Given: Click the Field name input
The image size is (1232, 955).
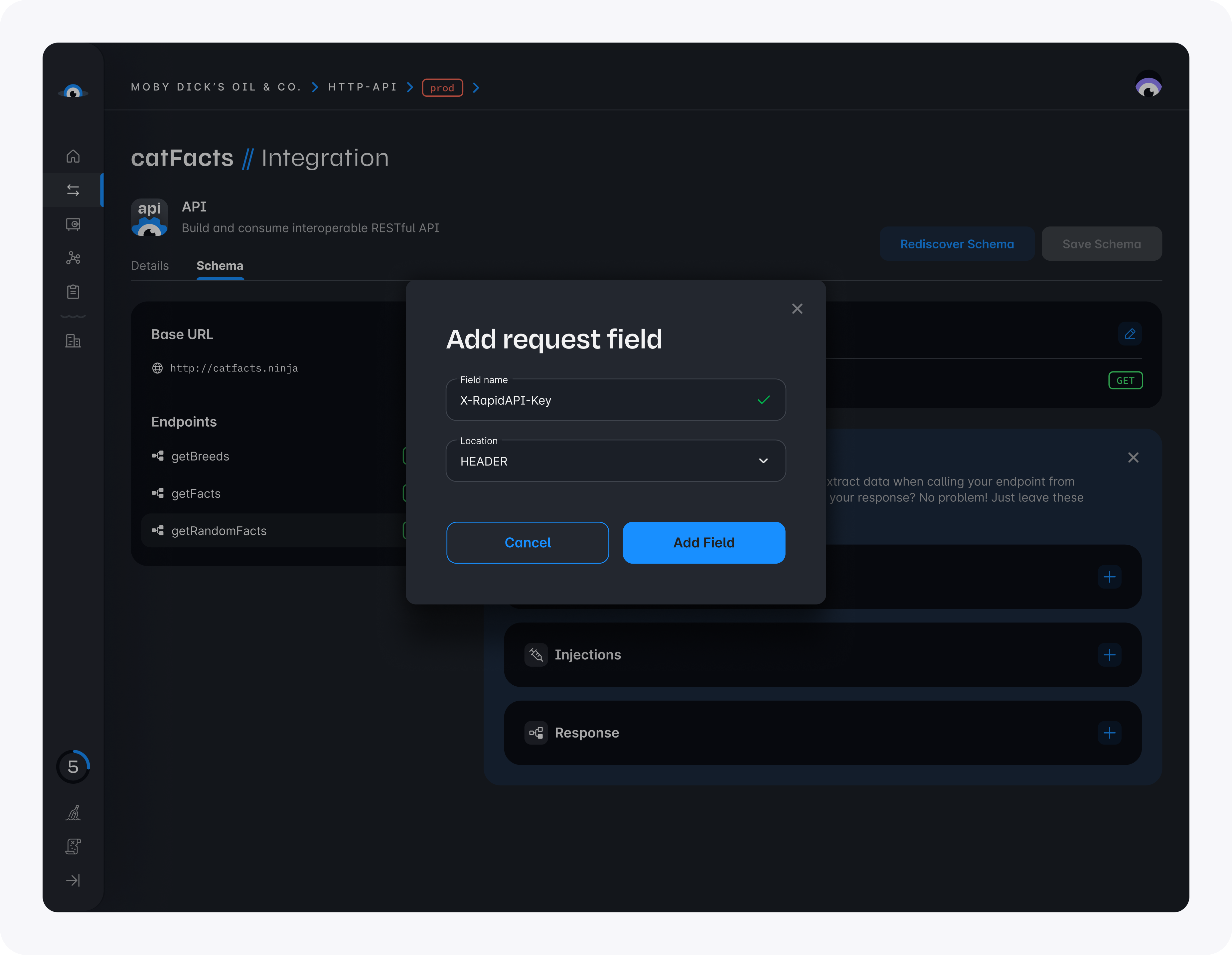Looking at the screenshot, I should point(615,400).
